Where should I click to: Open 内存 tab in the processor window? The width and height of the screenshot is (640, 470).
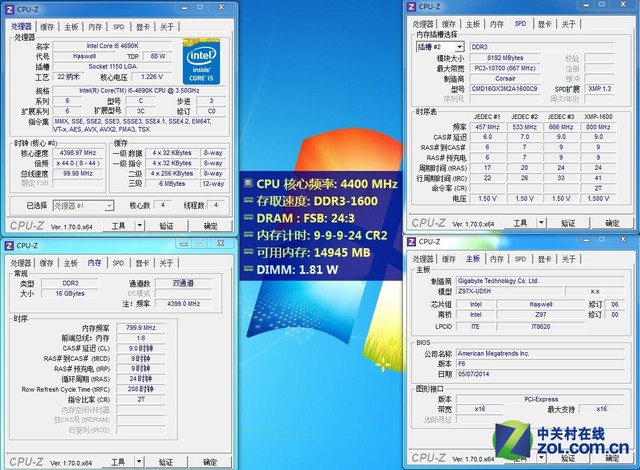(95, 27)
